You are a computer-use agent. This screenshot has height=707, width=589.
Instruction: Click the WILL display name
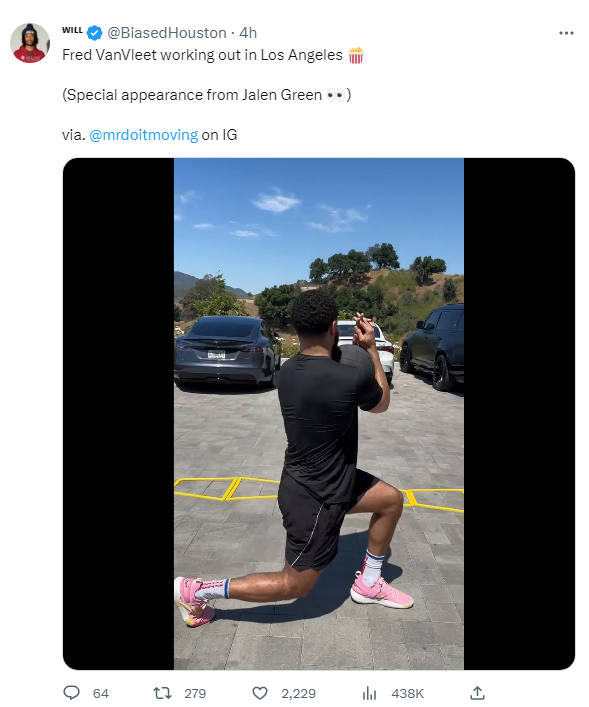coord(72,30)
